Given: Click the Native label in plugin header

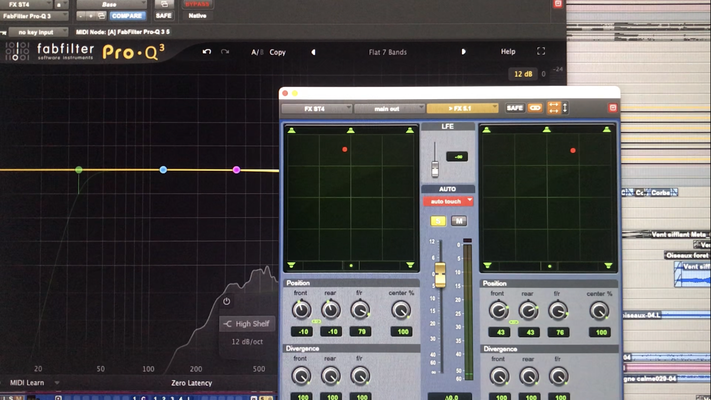Looking at the screenshot, I should (197, 16).
